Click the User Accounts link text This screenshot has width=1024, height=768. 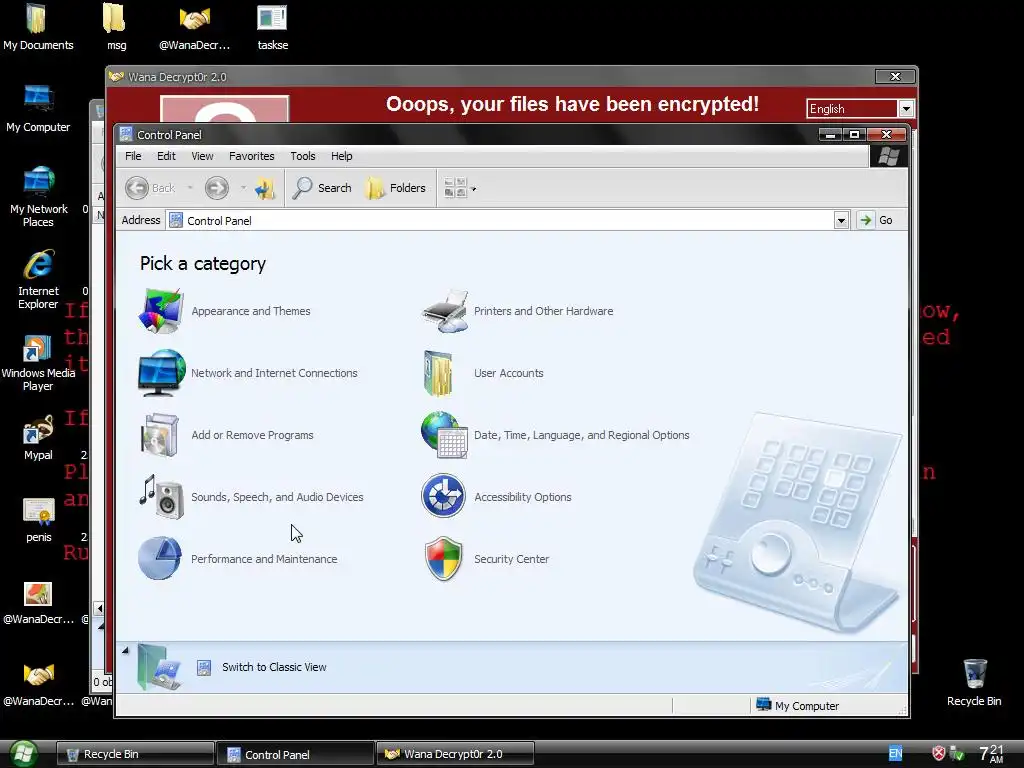tap(509, 373)
